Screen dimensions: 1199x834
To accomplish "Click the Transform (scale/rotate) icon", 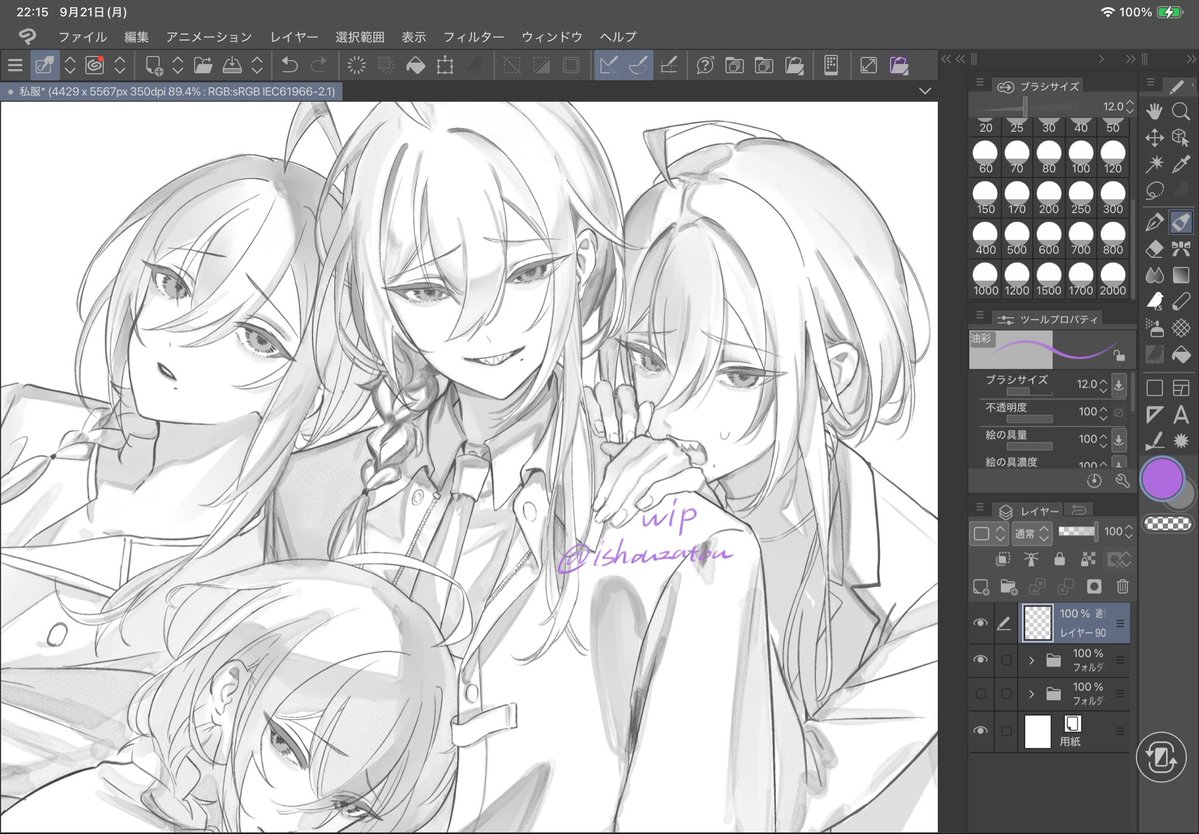I will click(445, 66).
